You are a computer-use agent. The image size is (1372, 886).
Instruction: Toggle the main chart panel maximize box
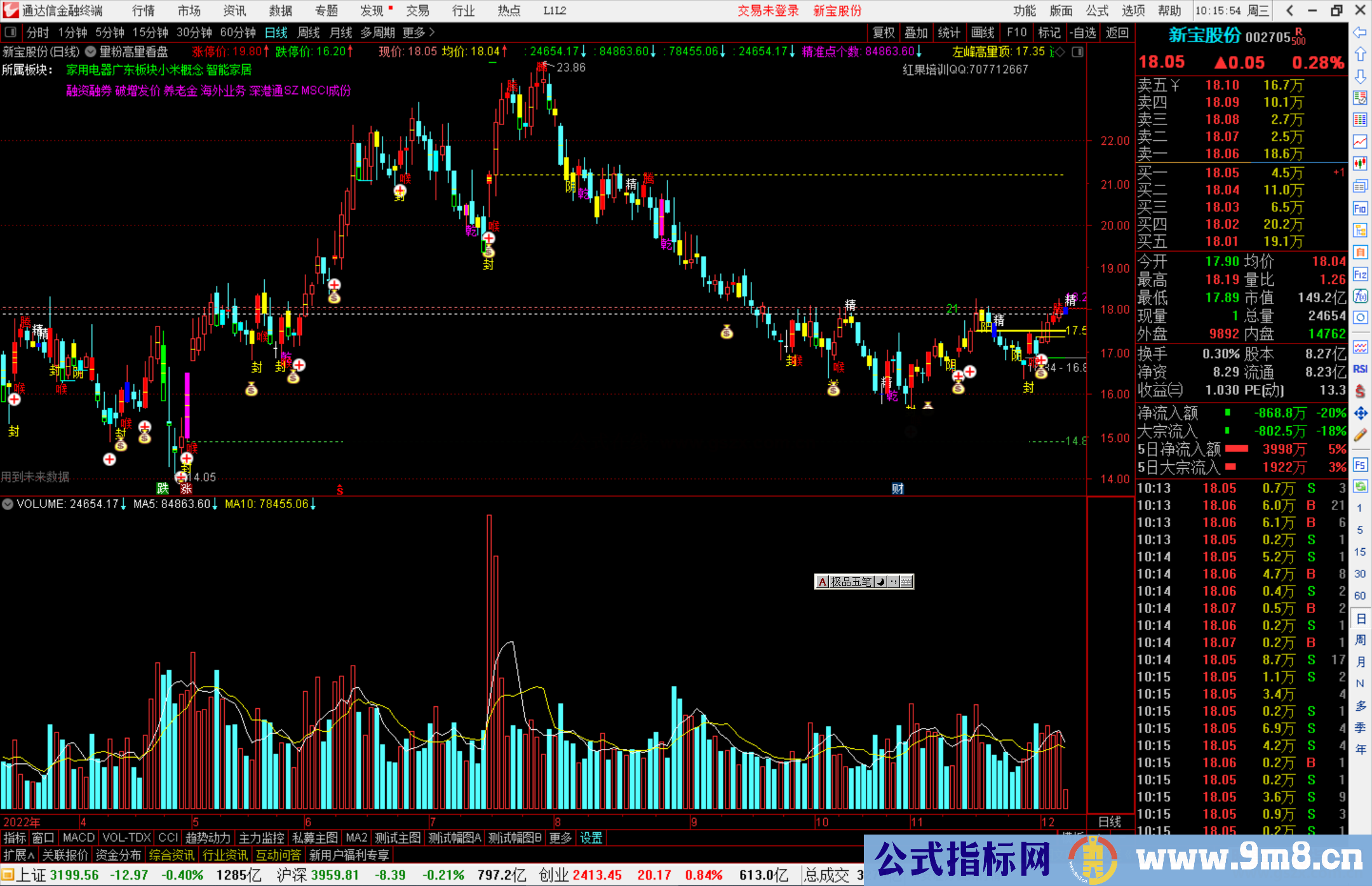click(1077, 52)
